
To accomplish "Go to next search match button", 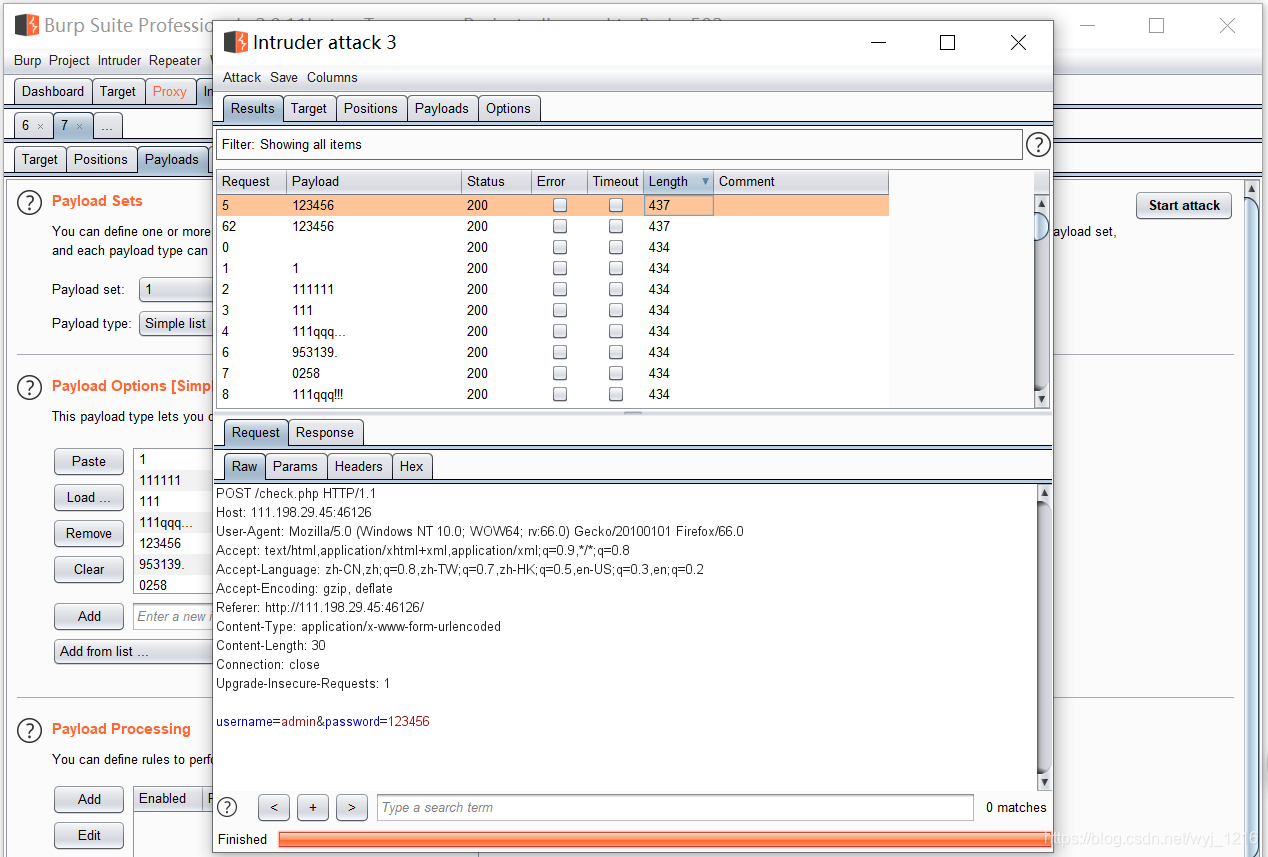I will pyautogui.click(x=351, y=808).
